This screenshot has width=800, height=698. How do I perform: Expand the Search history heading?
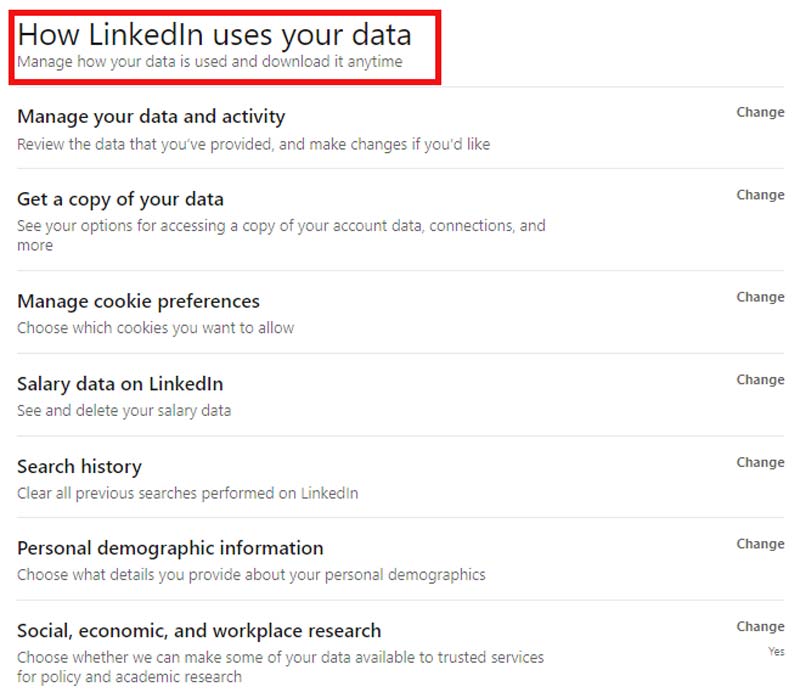[79, 467]
